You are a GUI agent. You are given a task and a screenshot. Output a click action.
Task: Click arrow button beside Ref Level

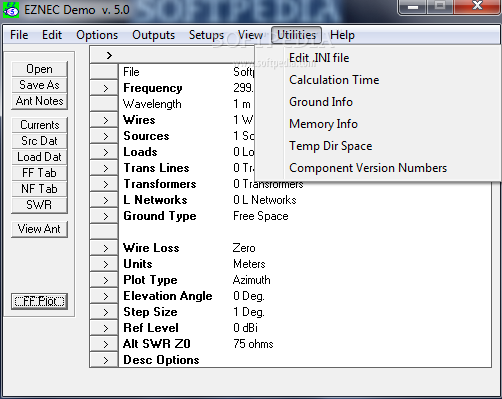click(104, 328)
